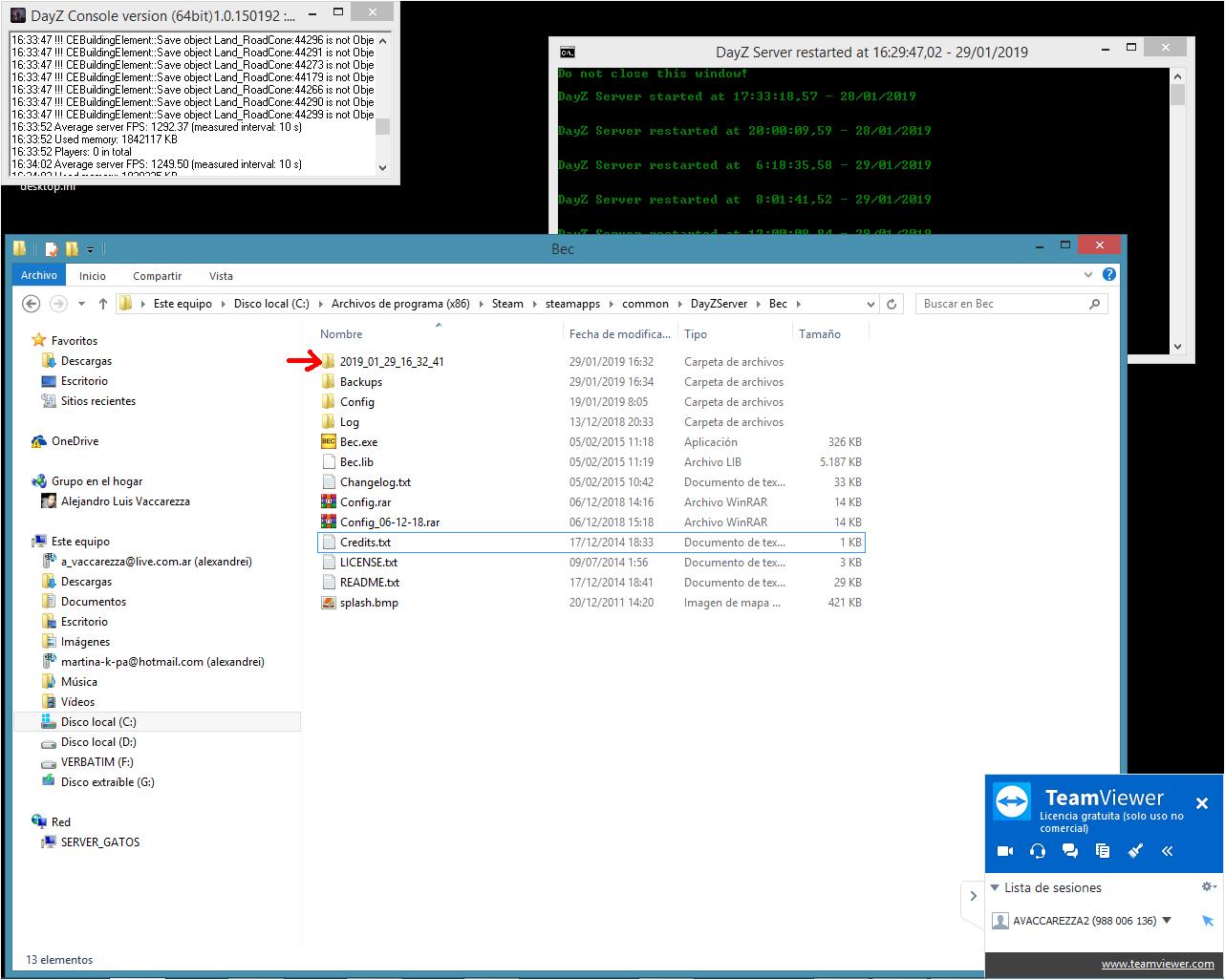Click the blue remote control cursor icon
The image size is (1225, 980).
[x=1207, y=921]
